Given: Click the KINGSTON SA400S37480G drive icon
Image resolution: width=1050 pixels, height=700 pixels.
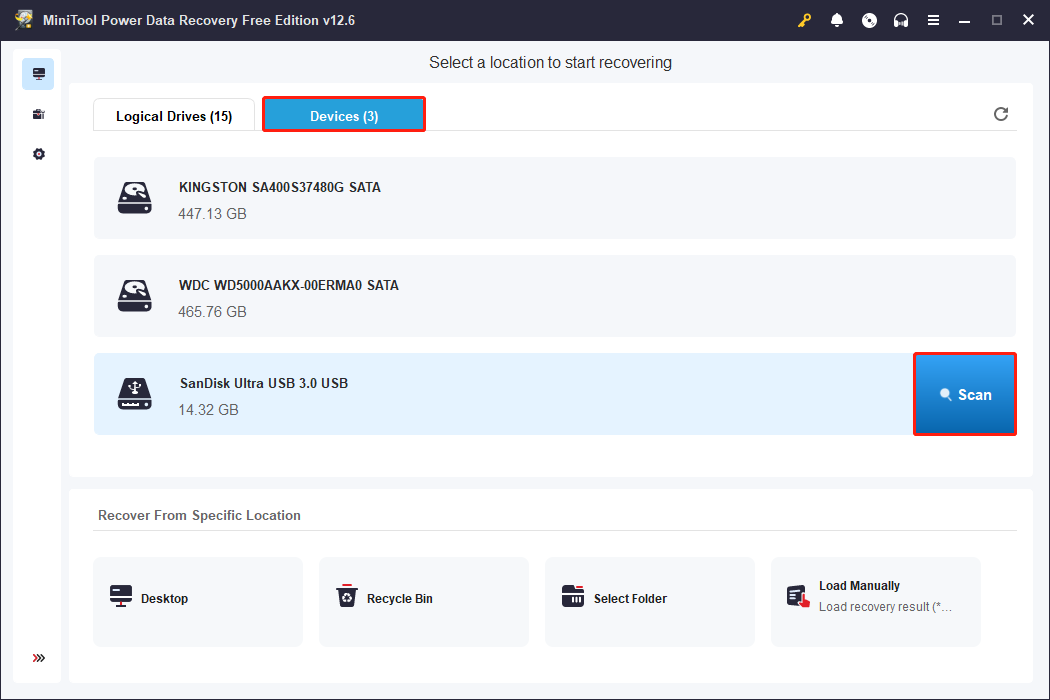Looking at the screenshot, I should tap(134, 197).
